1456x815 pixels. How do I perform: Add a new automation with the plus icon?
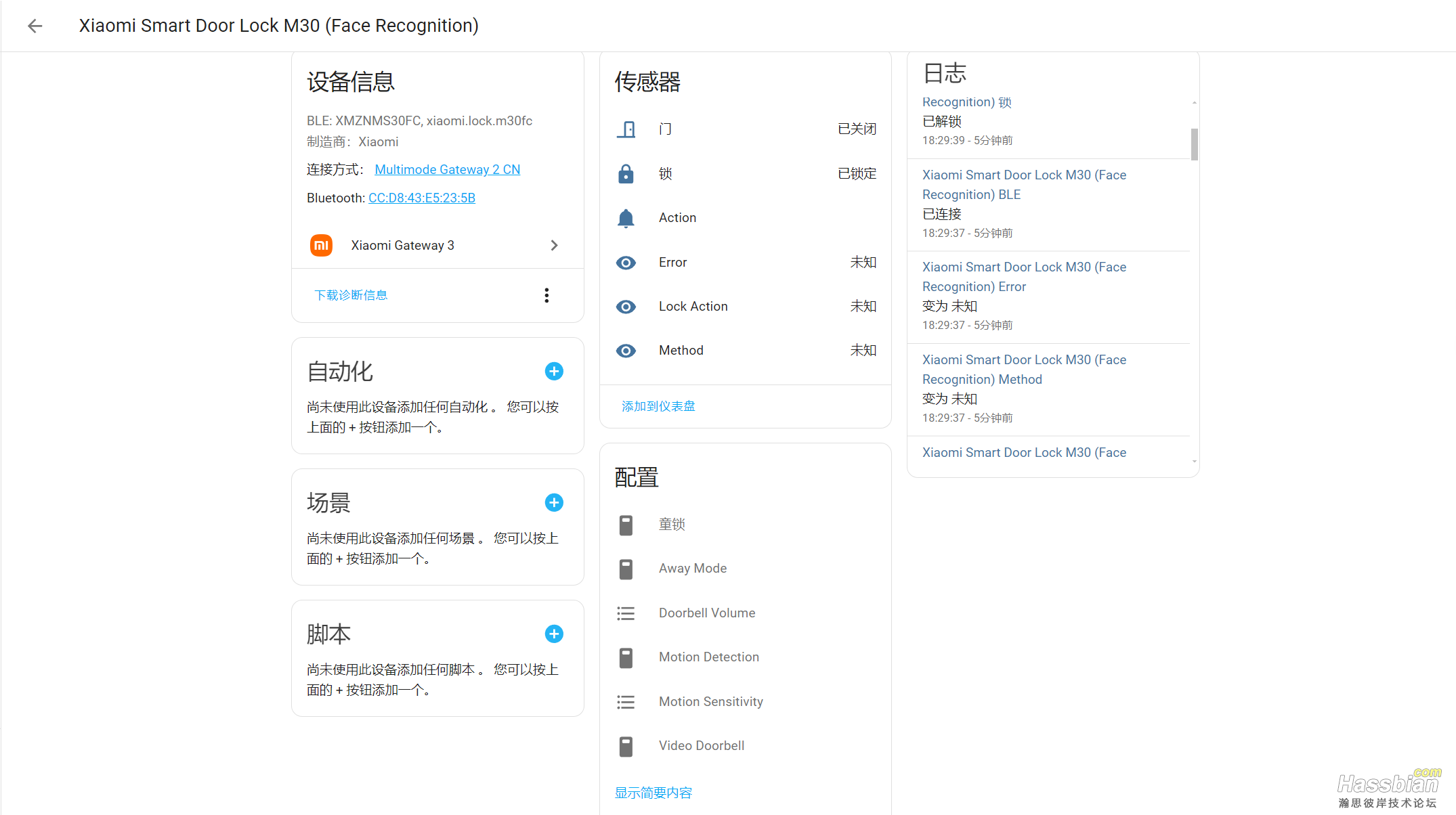pyautogui.click(x=554, y=371)
